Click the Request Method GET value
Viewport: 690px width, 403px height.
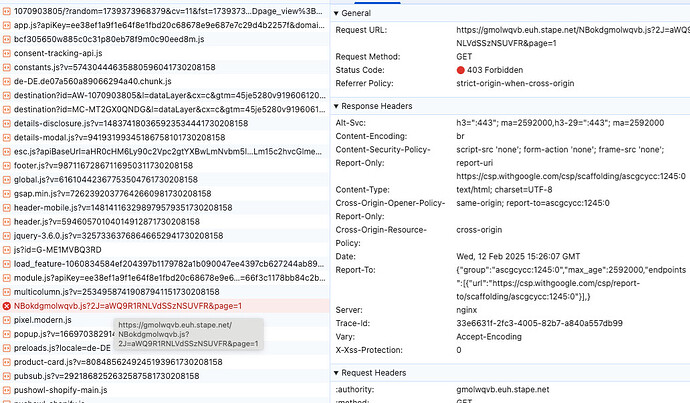[464, 56]
